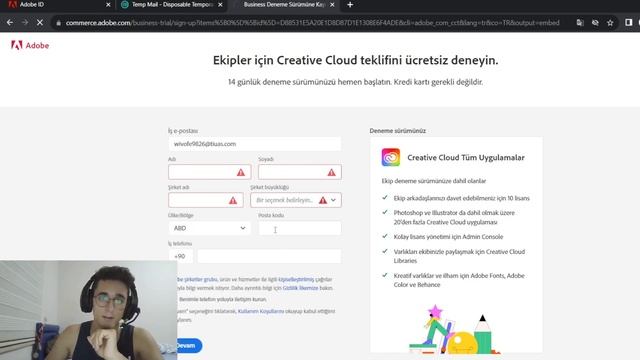Close the Adobe ID tab
Viewport: 640px width, 360px height.
tap(108, 5)
